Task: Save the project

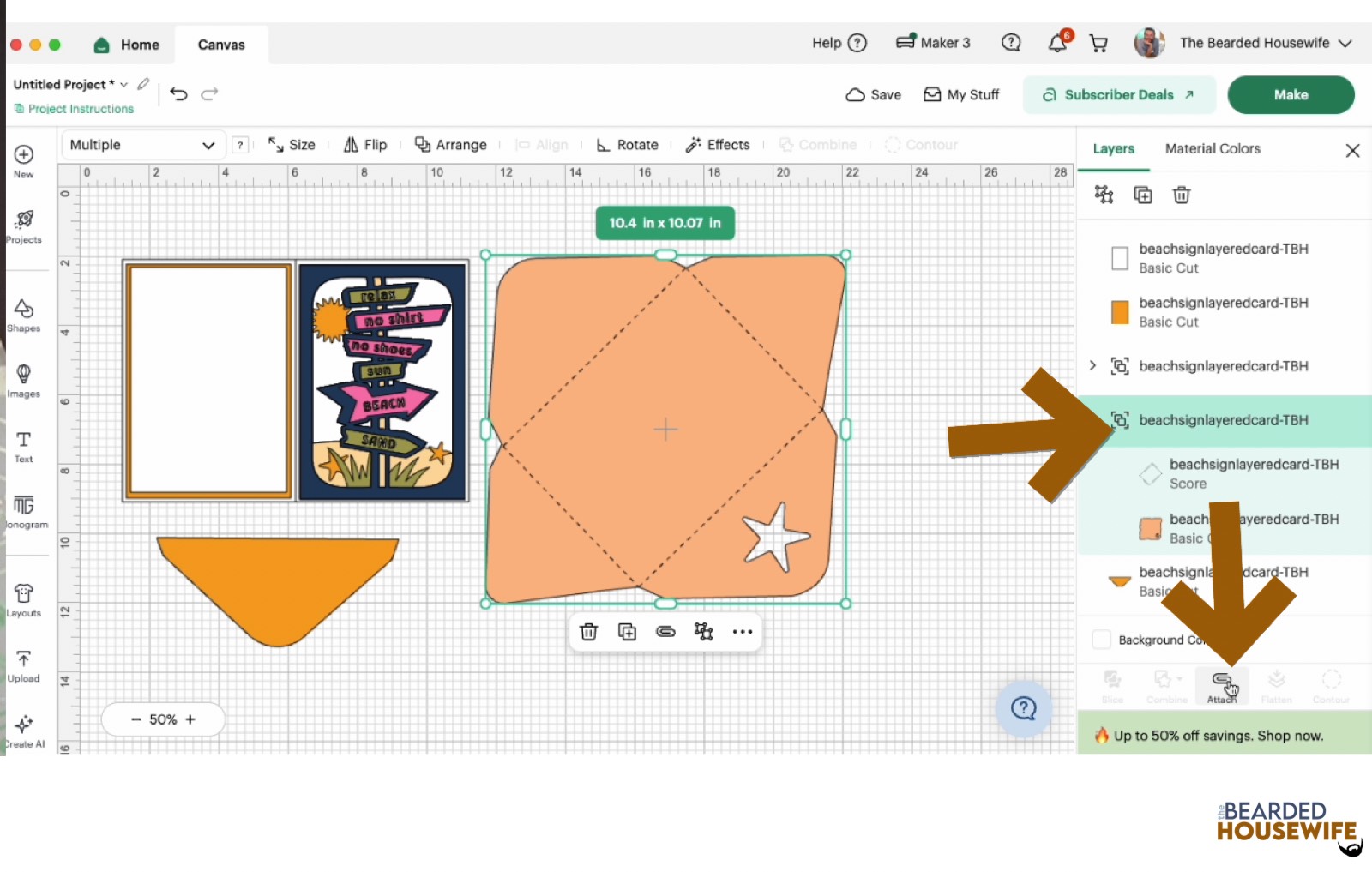Action: click(873, 94)
